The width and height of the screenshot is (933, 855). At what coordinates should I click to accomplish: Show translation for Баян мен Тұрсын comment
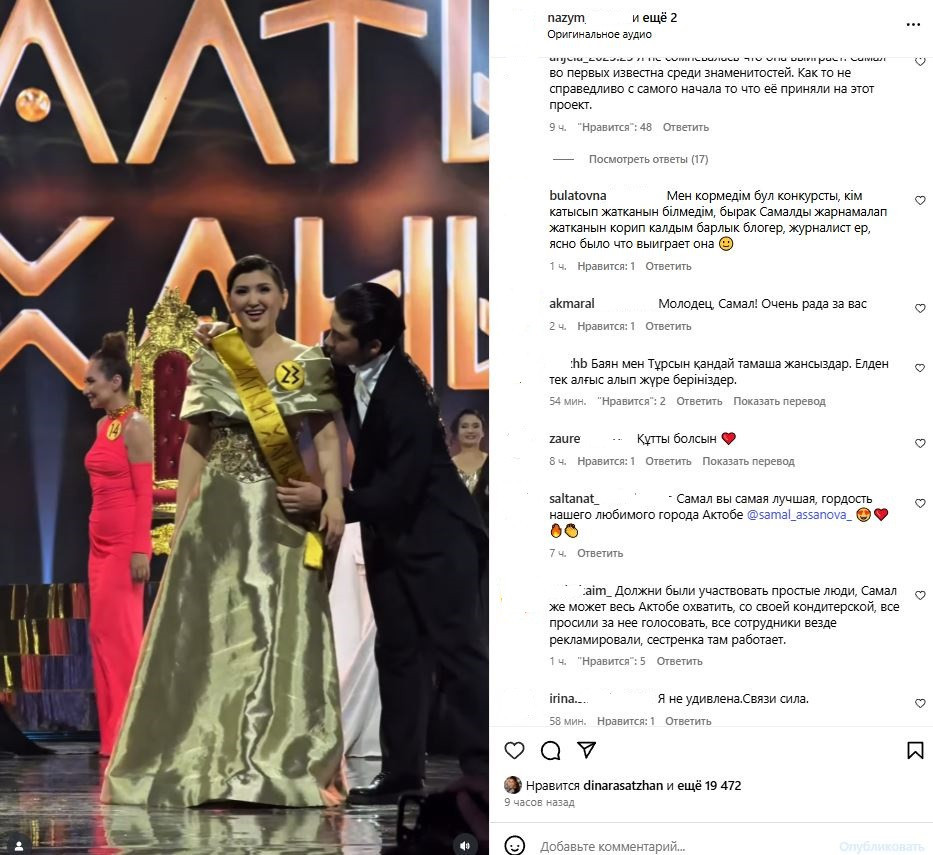(x=779, y=401)
